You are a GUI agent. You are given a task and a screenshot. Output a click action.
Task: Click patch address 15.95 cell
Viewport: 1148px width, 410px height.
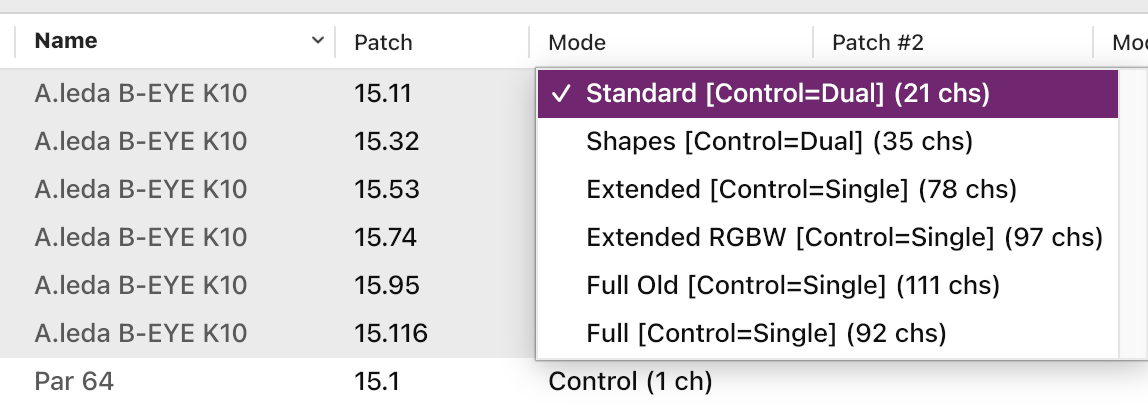386,285
